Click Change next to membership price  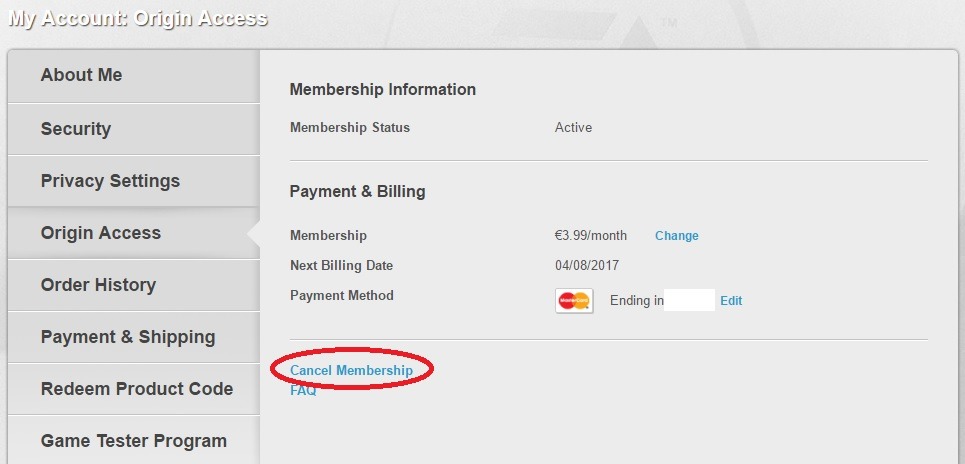[676, 236]
